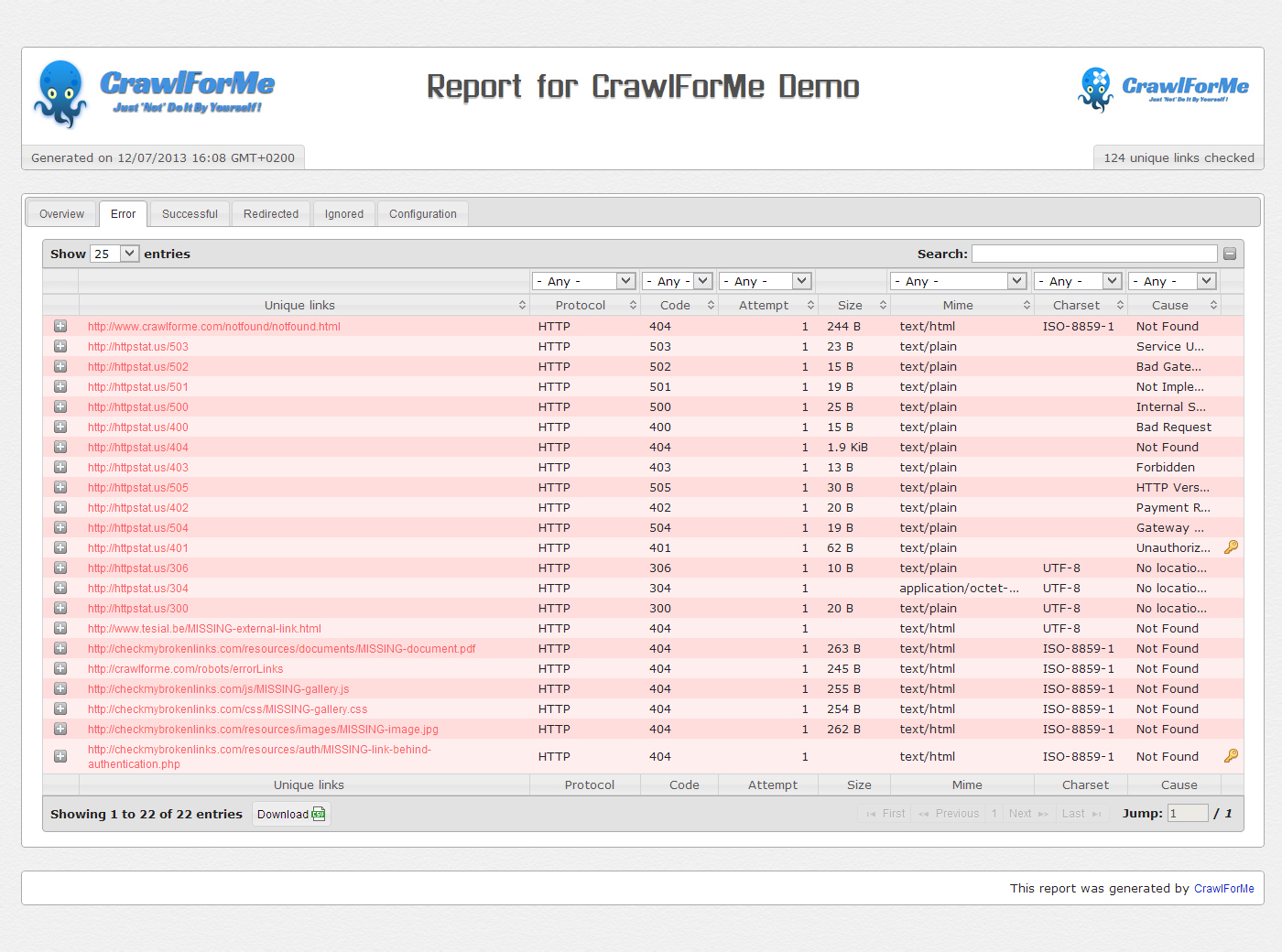Open Charset filter dropdown
Image resolution: width=1282 pixels, height=952 pixels.
coord(1079,281)
